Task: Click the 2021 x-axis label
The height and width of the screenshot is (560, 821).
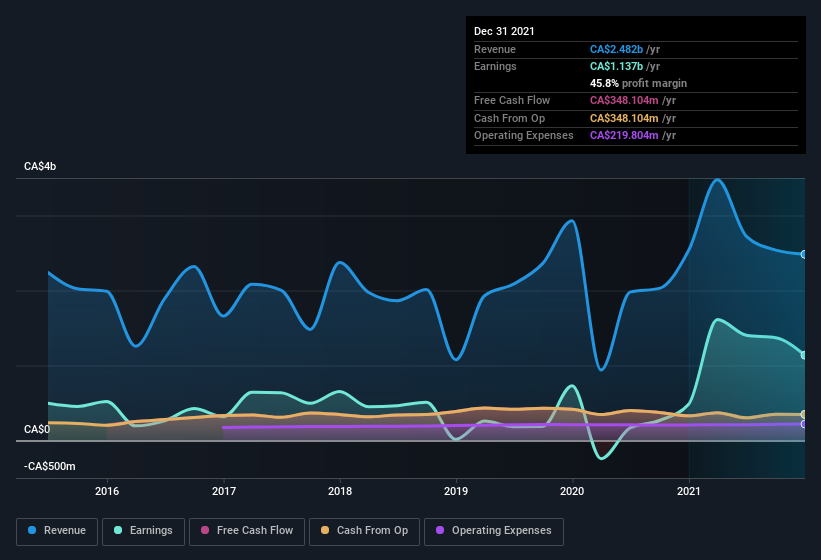Action: pos(688,491)
